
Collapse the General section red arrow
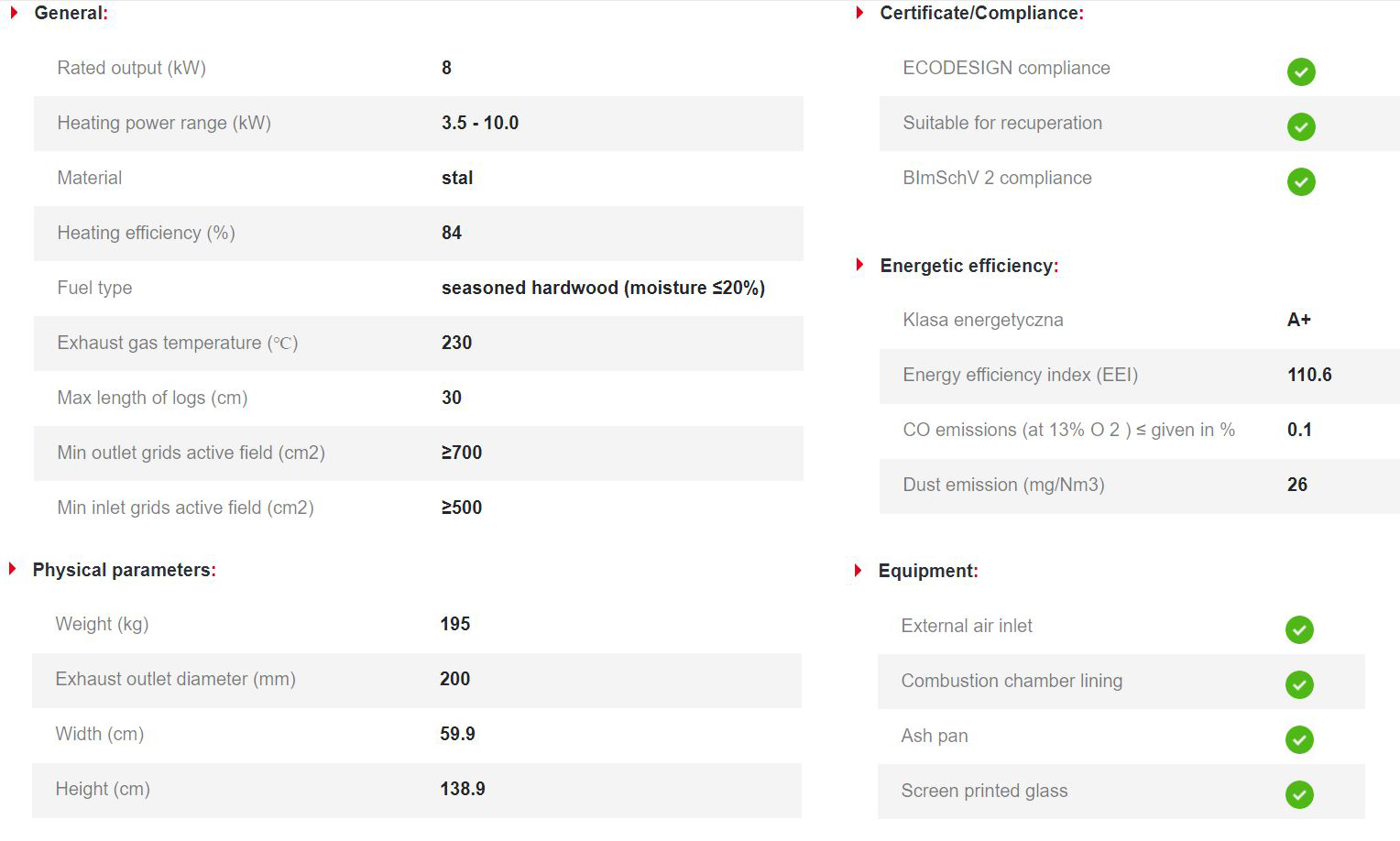point(14,13)
